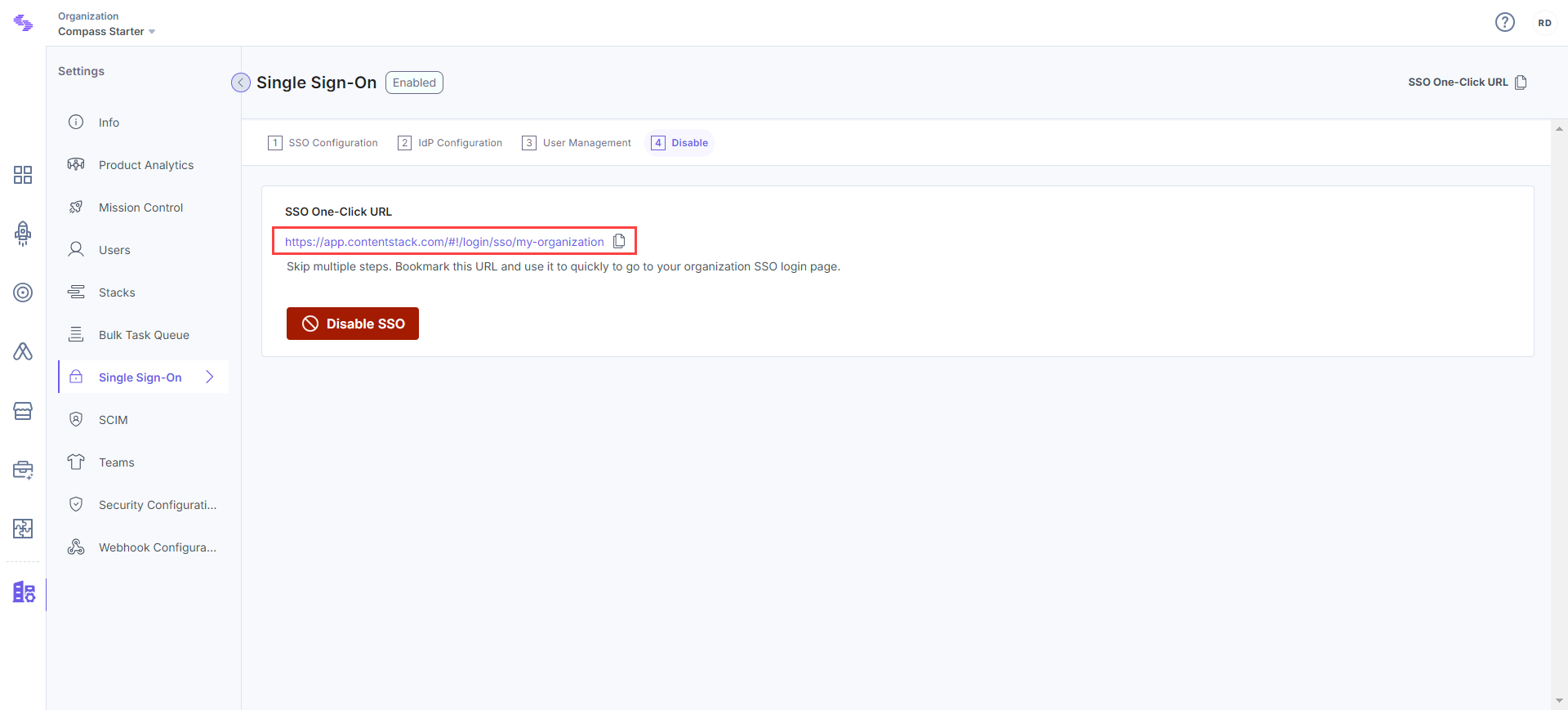
Task: Open the dashboard grid icon in left rail
Action: tap(23, 175)
